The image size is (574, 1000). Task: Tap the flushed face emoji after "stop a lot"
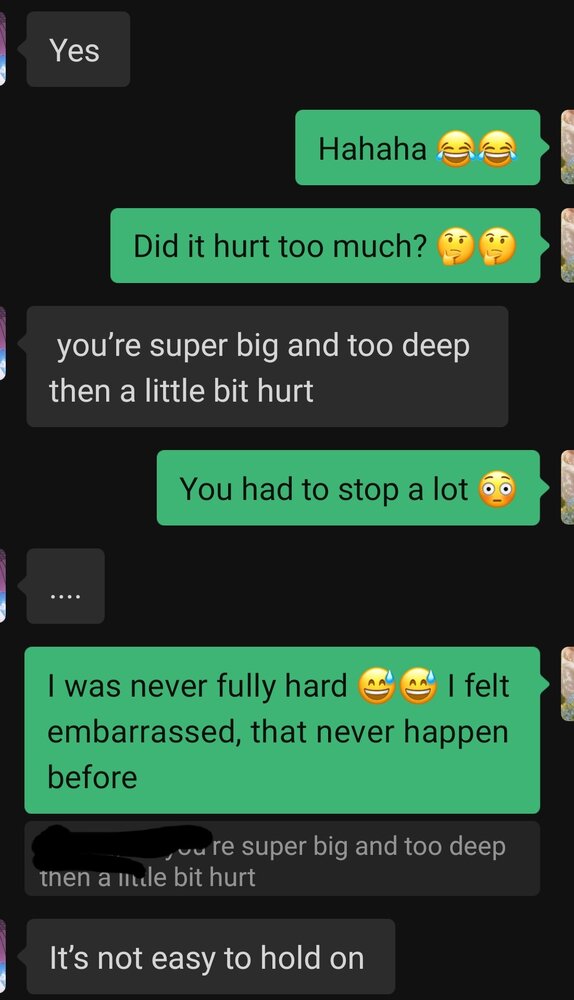(496, 489)
